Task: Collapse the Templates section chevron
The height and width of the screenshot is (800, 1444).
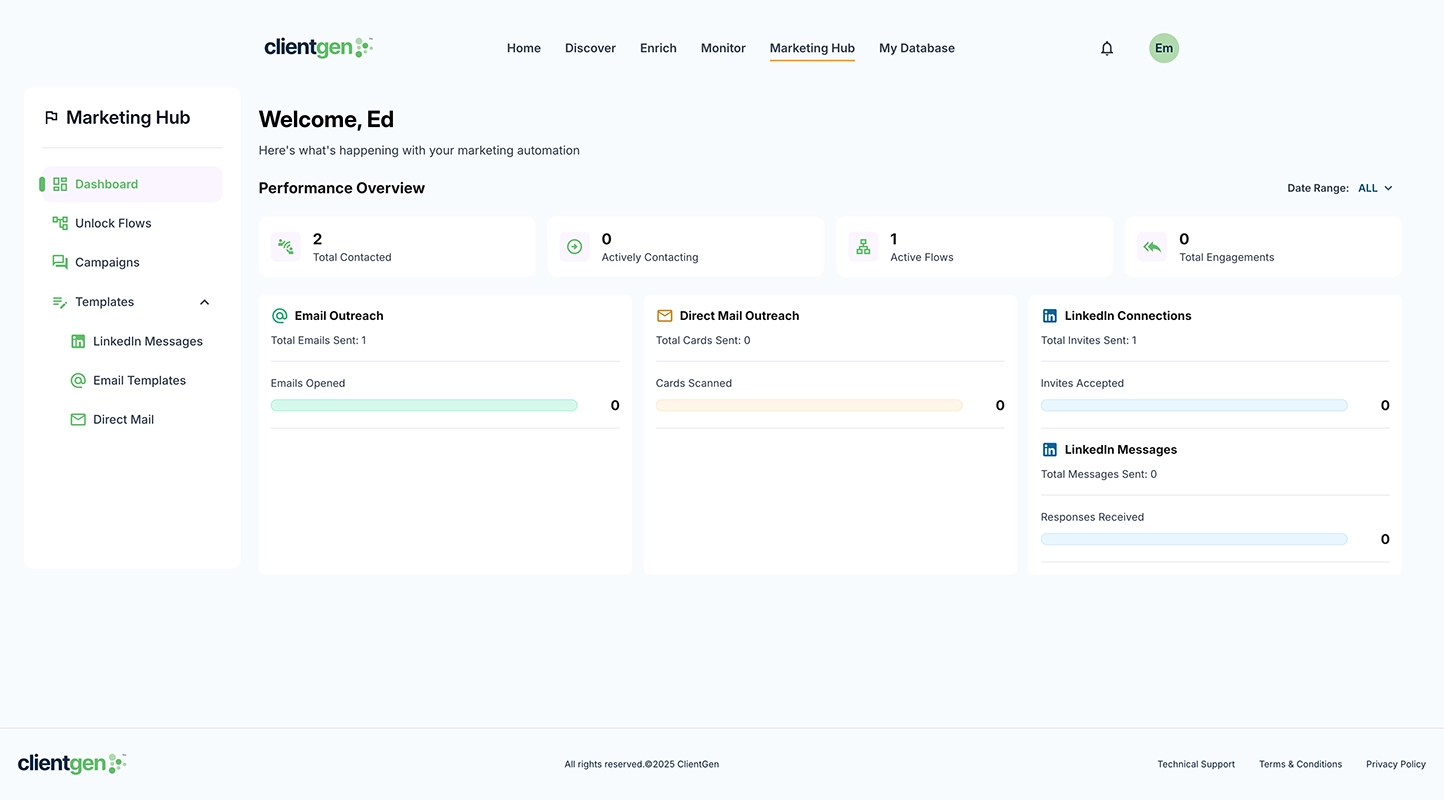Action: 205,302
